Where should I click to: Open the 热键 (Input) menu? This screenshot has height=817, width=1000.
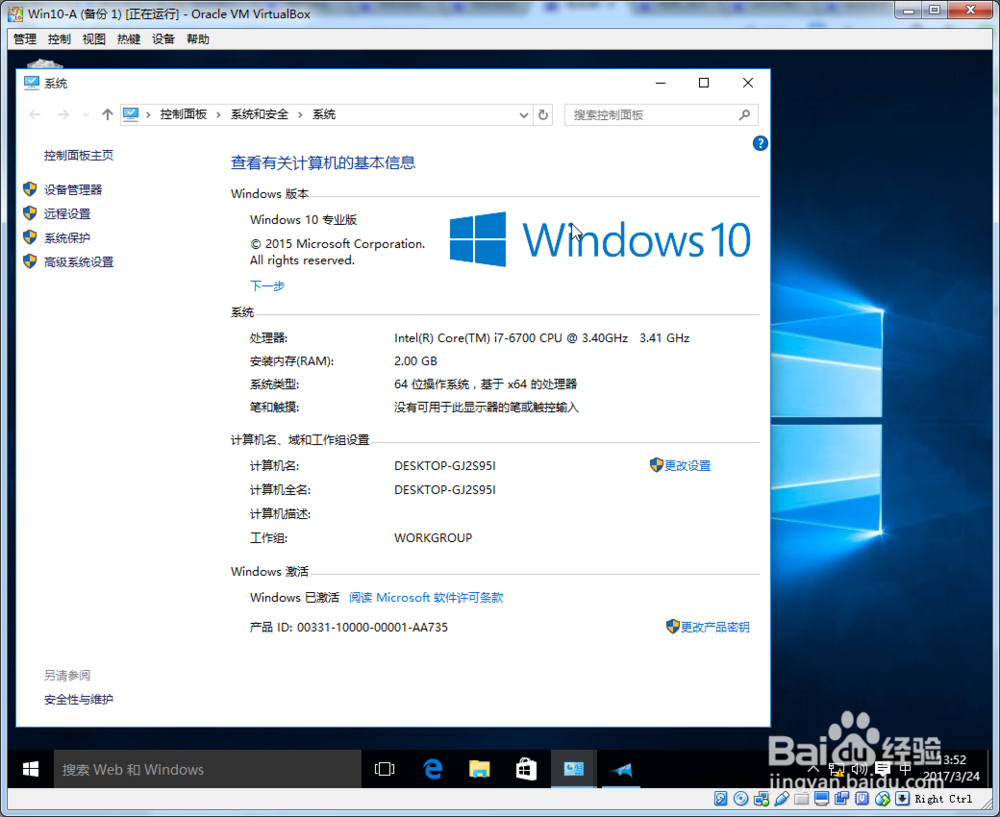pyautogui.click(x=128, y=39)
